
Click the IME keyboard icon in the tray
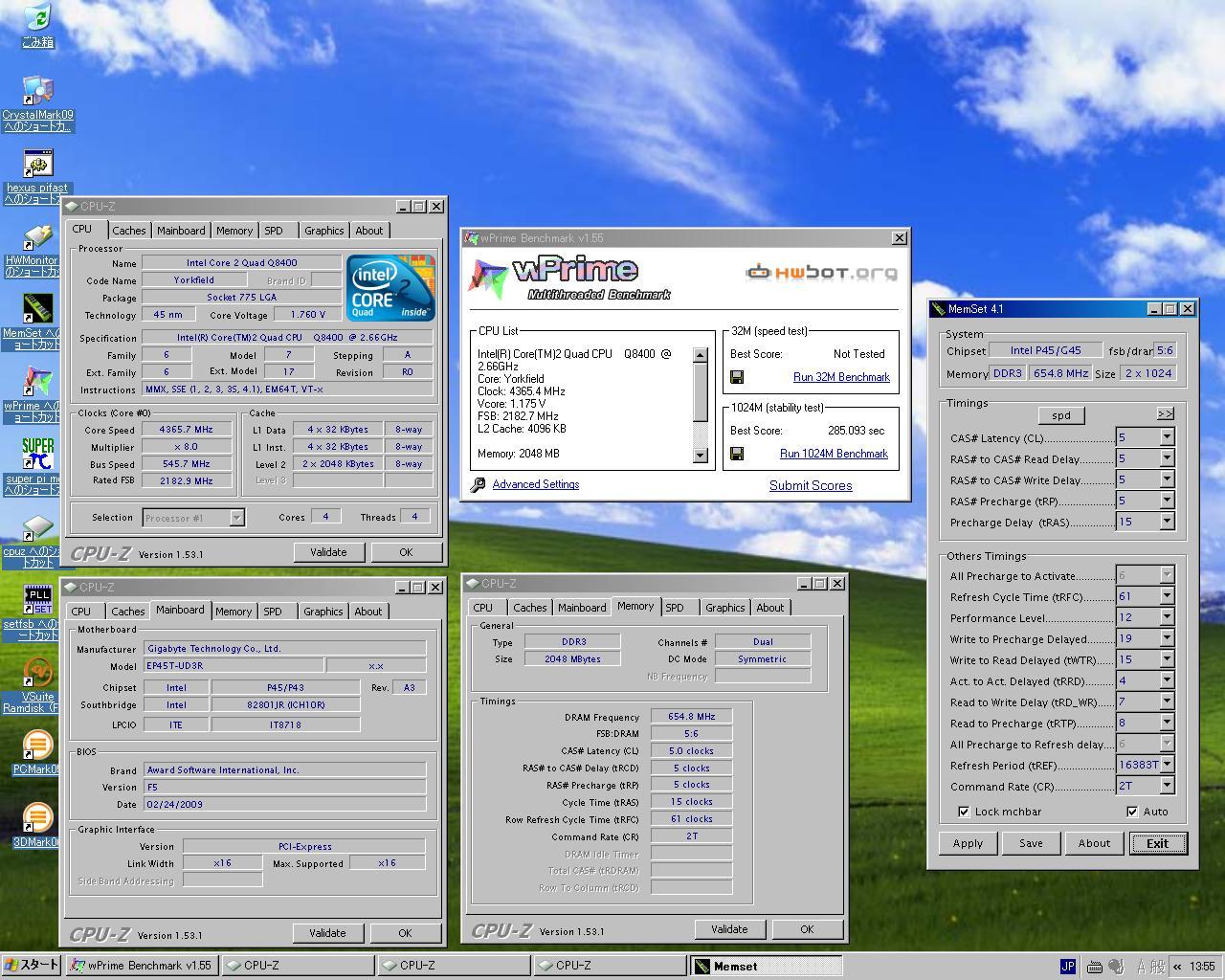1094,967
